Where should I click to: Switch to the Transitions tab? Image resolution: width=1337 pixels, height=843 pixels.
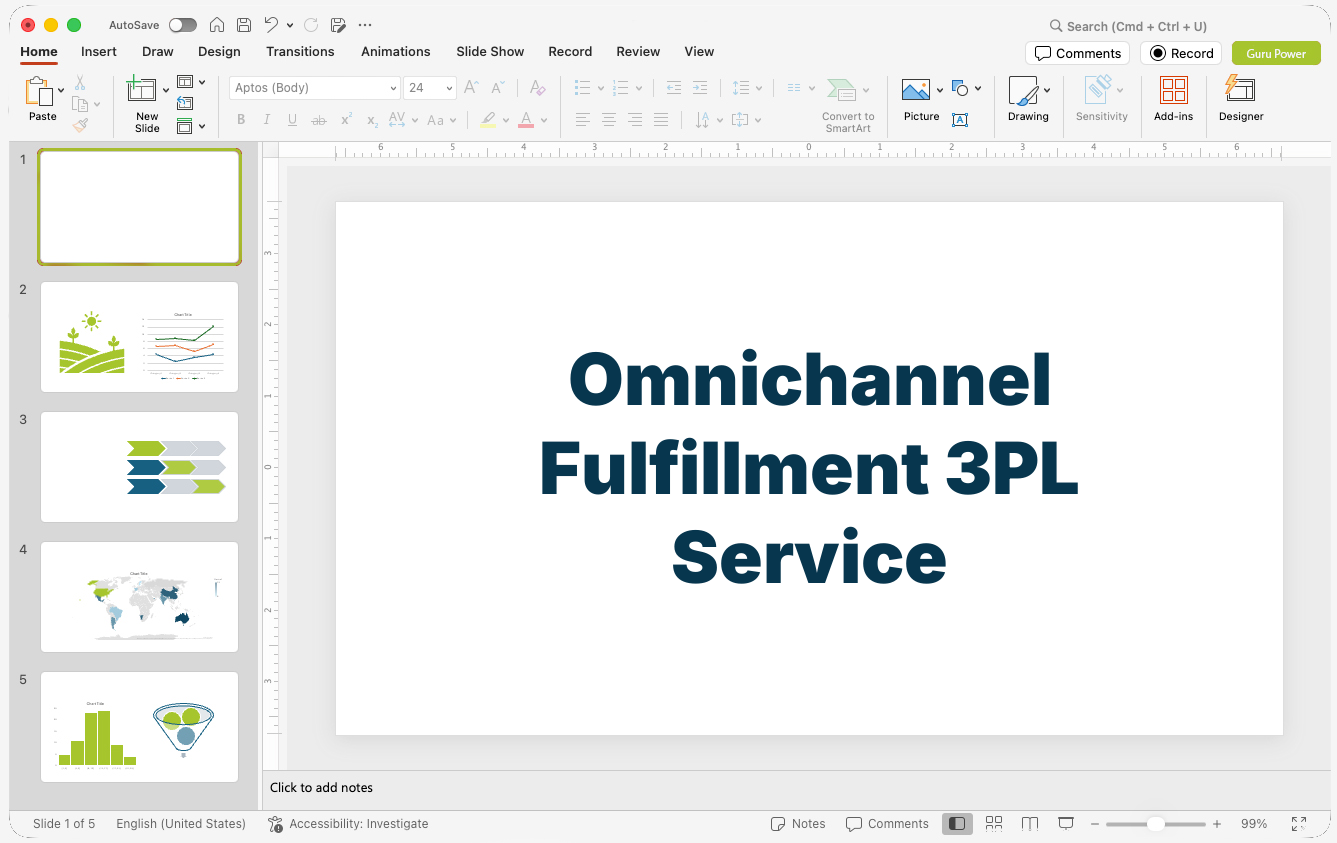click(x=300, y=52)
